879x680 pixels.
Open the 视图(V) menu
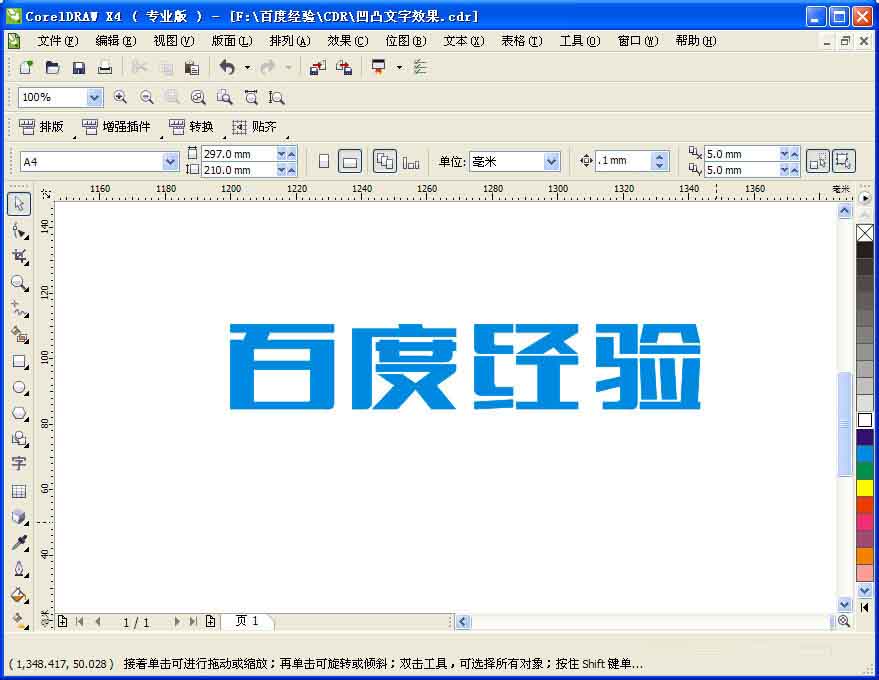(174, 41)
